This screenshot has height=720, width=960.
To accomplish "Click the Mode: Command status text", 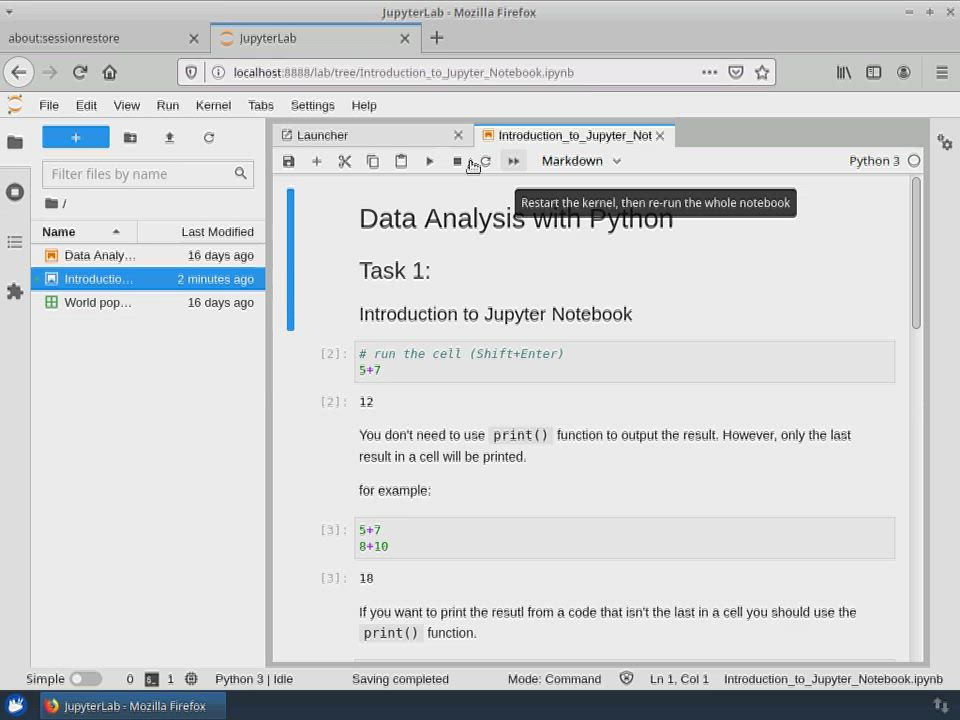I will coord(554,679).
